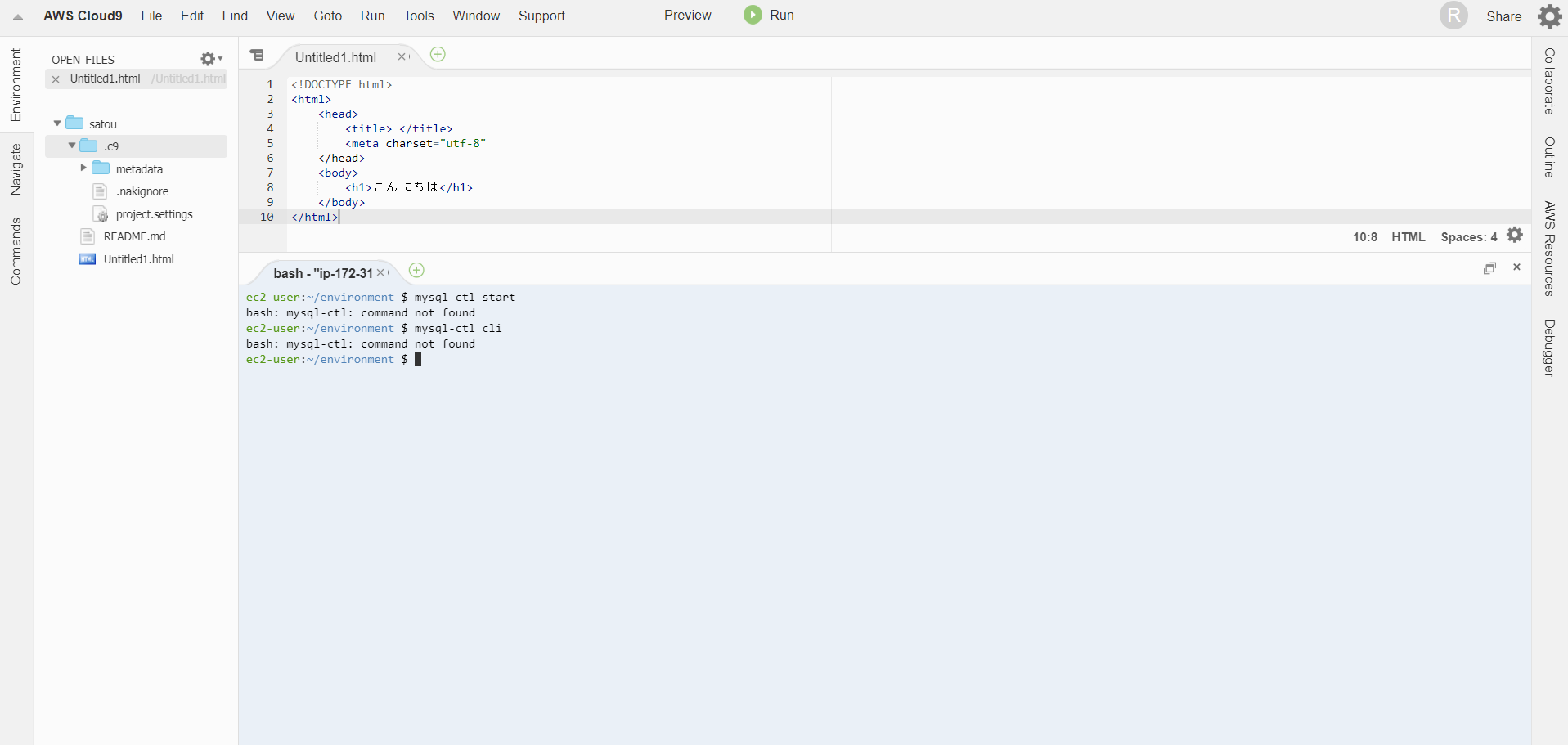
Task: Click the Preview button
Action: [688, 15]
